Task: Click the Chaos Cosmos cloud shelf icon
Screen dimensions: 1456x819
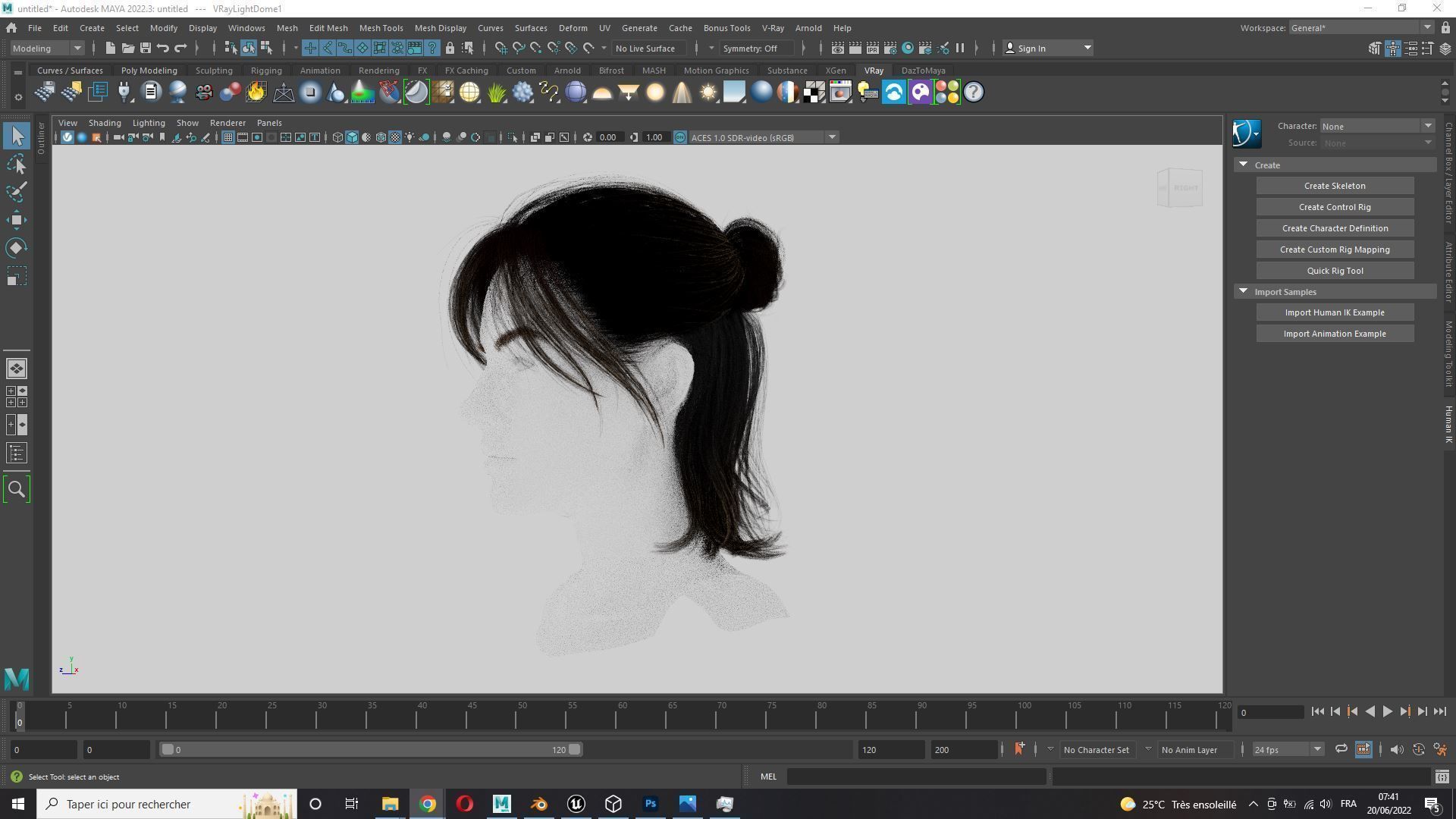Action: click(x=894, y=93)
